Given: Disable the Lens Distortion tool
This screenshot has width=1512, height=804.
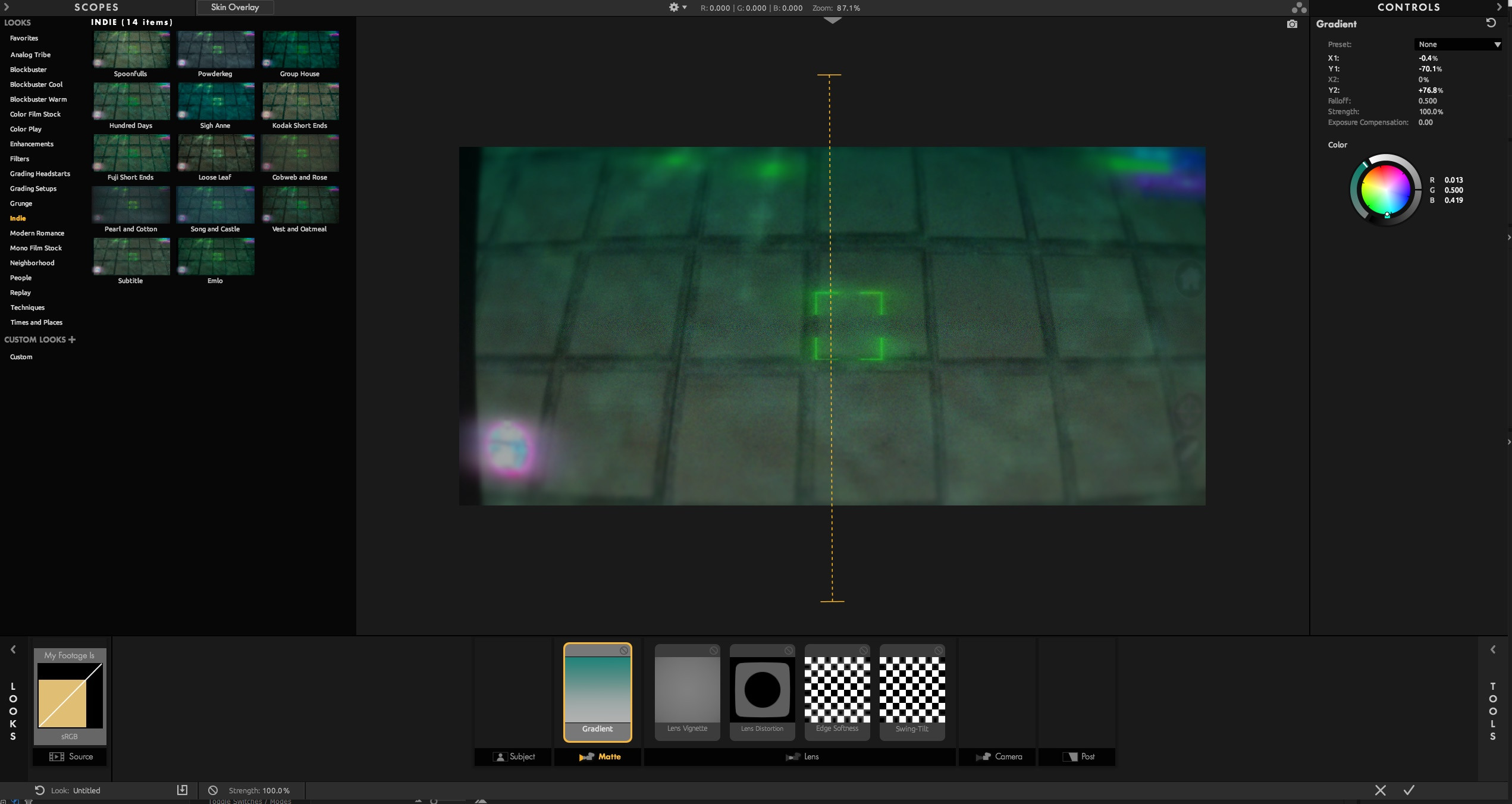Looking at the screenshot, I should pyautogui.click(x=789, y=650).
